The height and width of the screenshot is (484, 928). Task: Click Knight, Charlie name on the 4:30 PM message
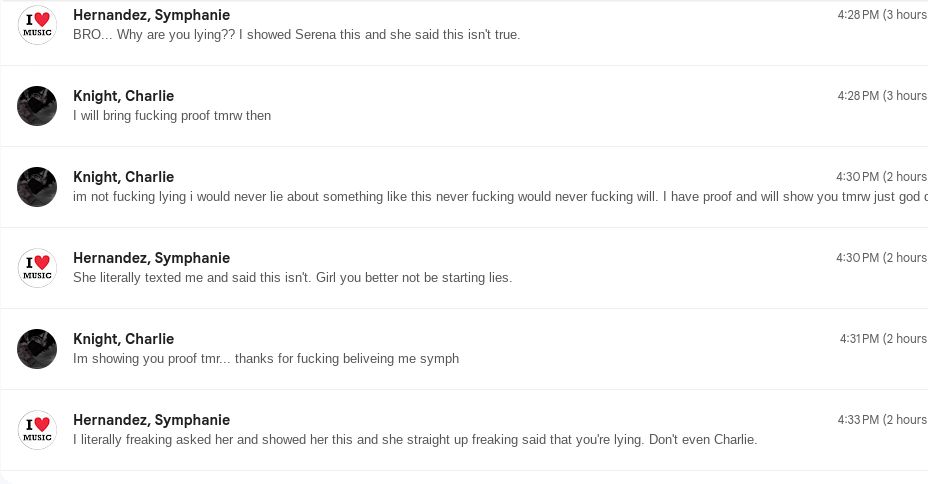(123, 177)
